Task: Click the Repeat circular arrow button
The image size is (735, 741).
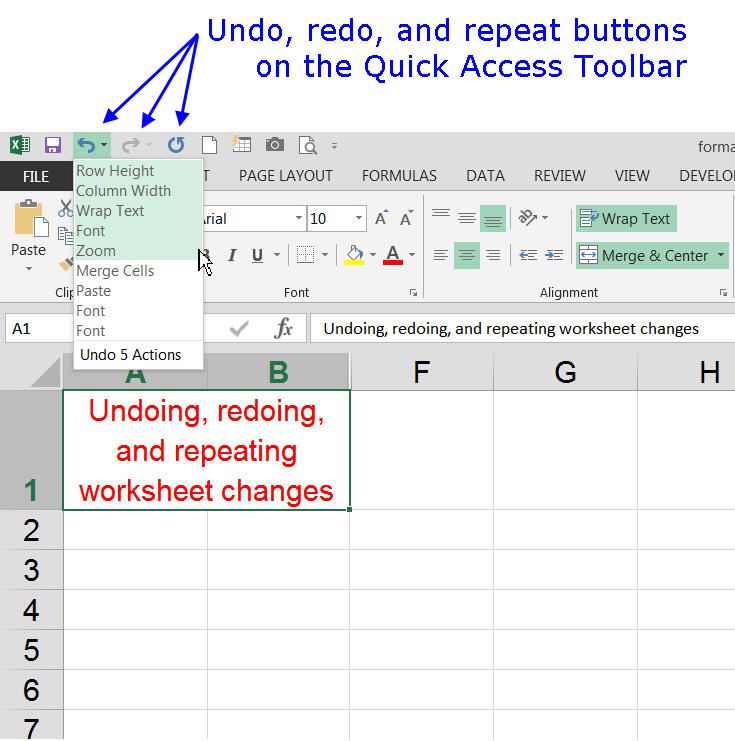Action: [x=176, y=145]
